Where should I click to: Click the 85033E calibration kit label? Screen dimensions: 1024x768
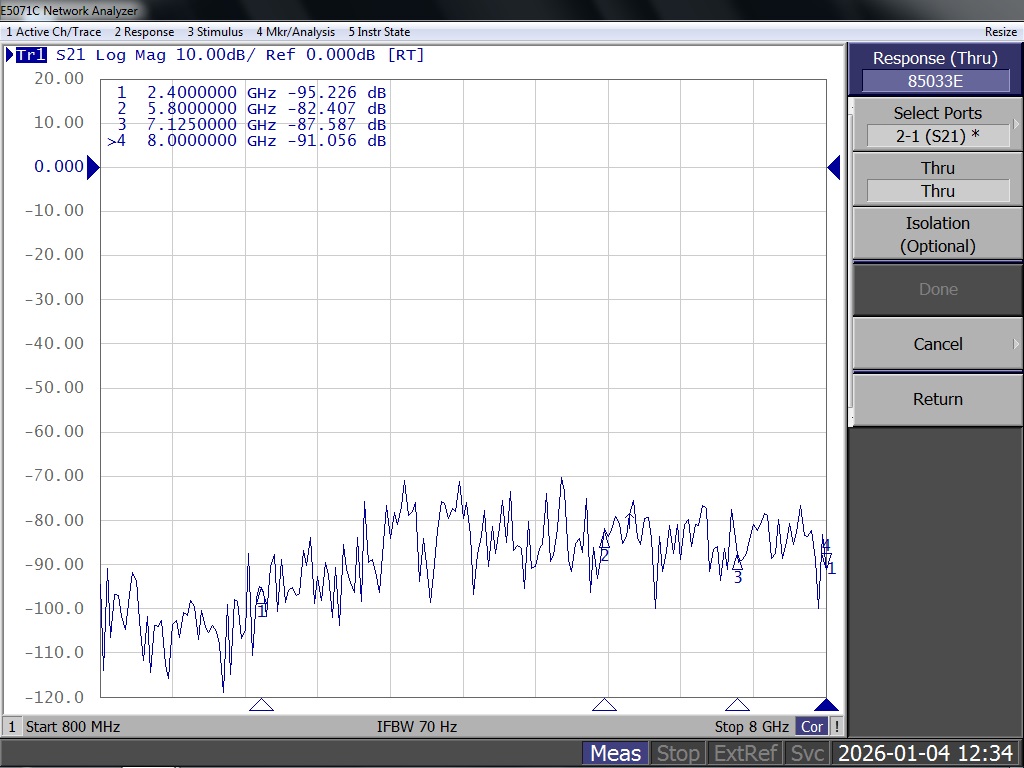(x=935, y=81)
